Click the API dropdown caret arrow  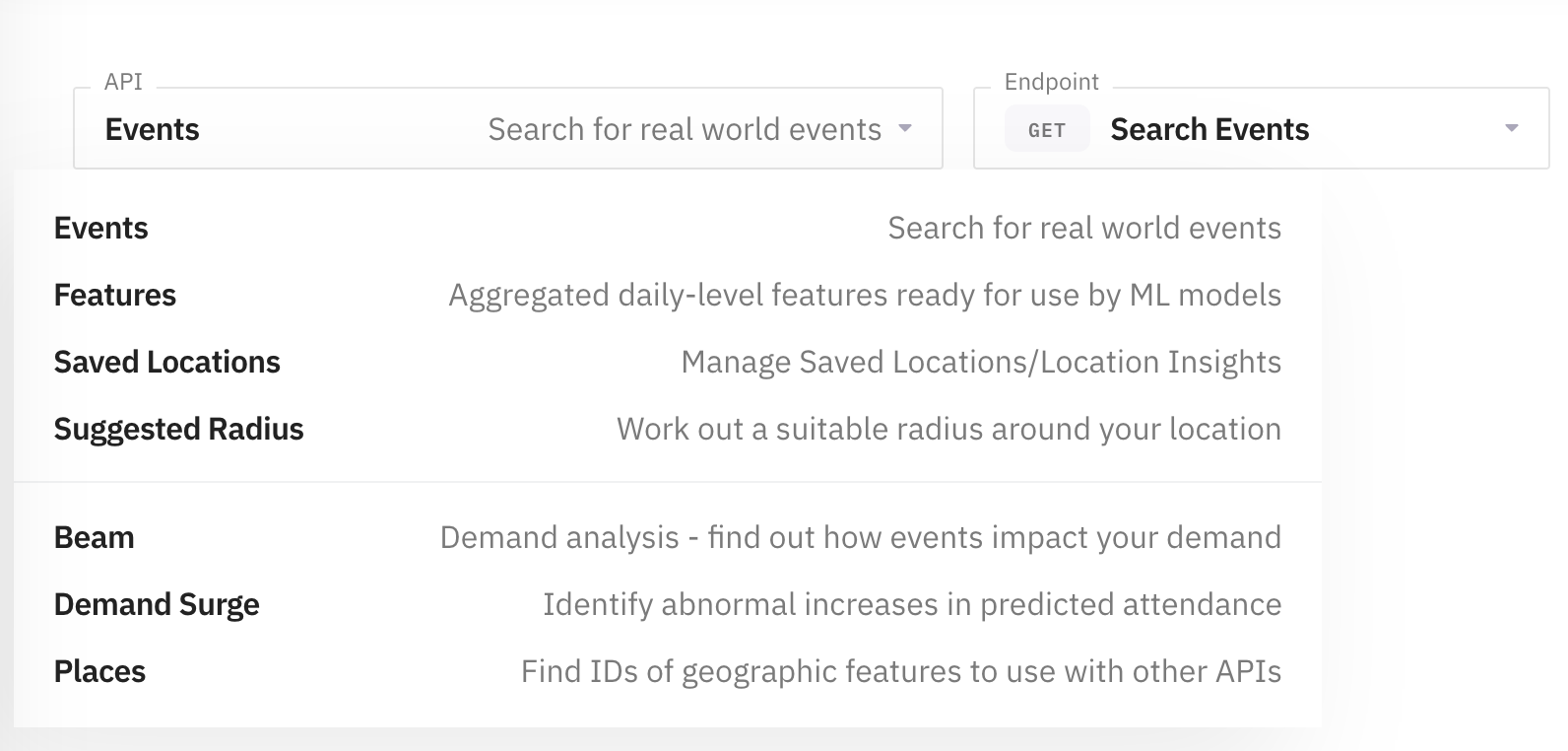(x=905, y=129)
